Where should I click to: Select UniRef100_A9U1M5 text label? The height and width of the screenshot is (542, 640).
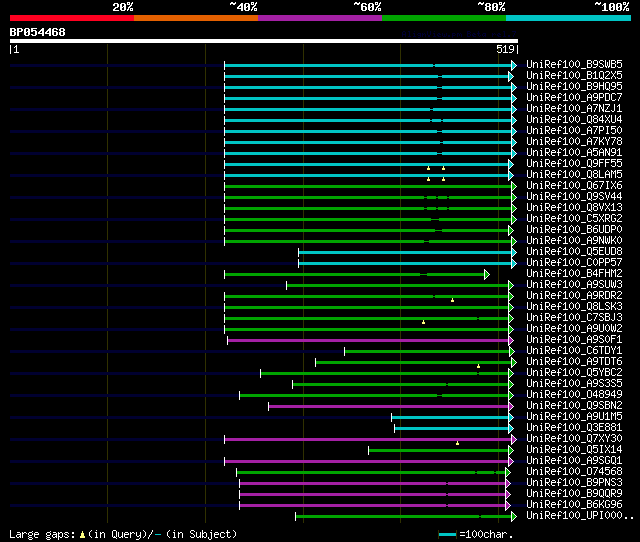click(x=574, y=417)
